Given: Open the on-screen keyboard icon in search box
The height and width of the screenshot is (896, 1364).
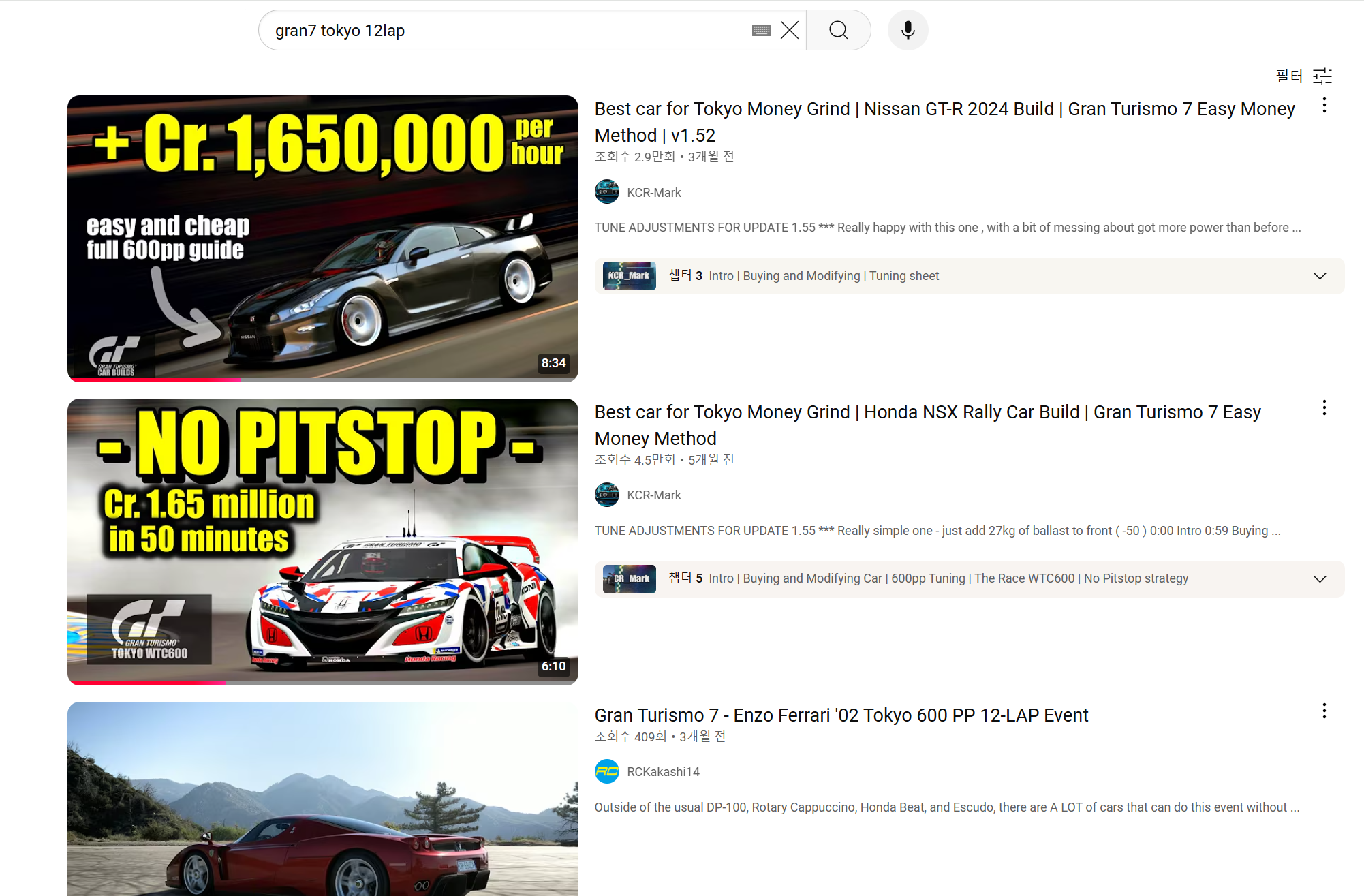Looking at the screenshot, I should point(761,30).
